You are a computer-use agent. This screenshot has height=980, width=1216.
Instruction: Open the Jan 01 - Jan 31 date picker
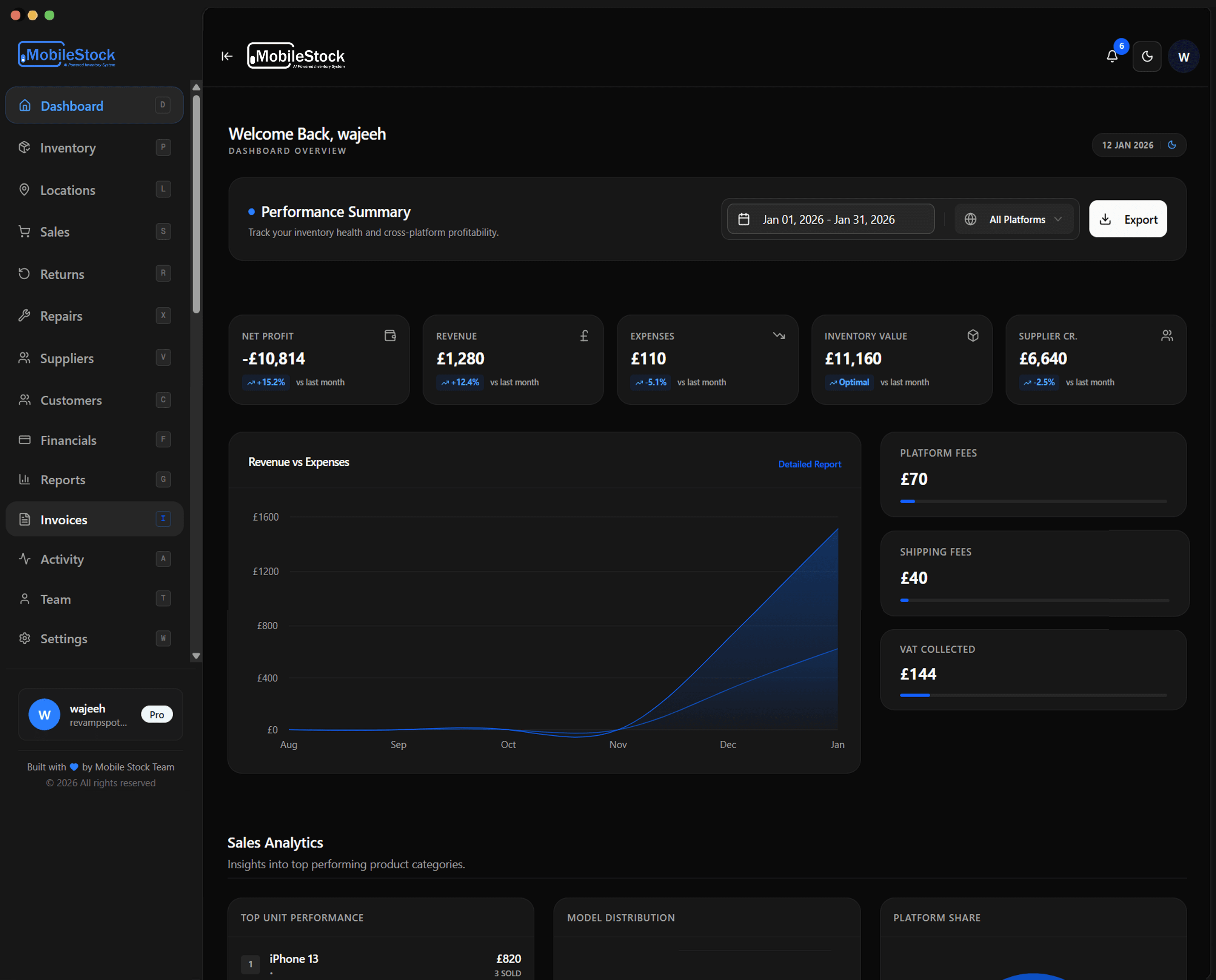tap(829, 219)
